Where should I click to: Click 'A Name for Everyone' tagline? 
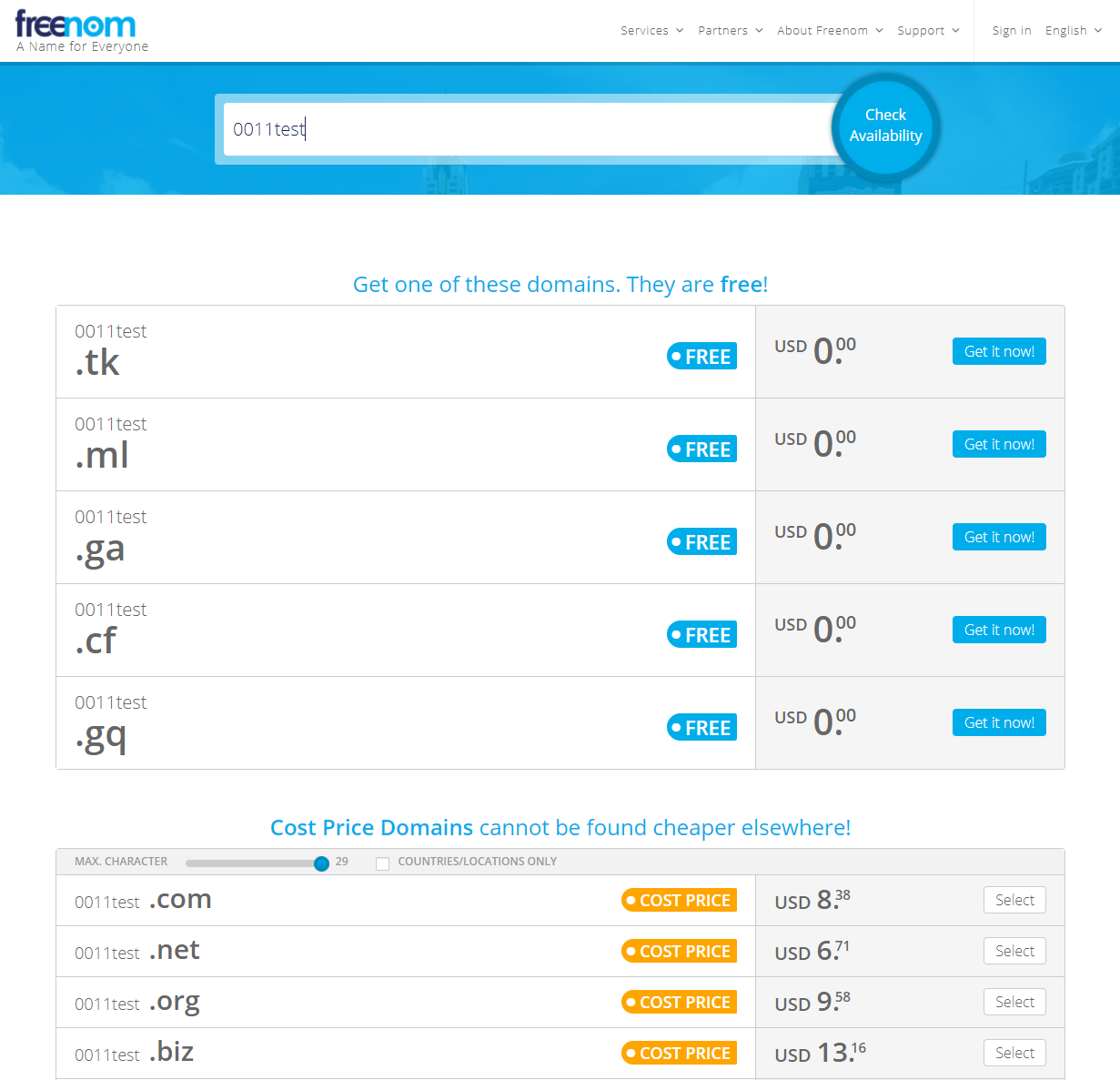pos(82,46)
